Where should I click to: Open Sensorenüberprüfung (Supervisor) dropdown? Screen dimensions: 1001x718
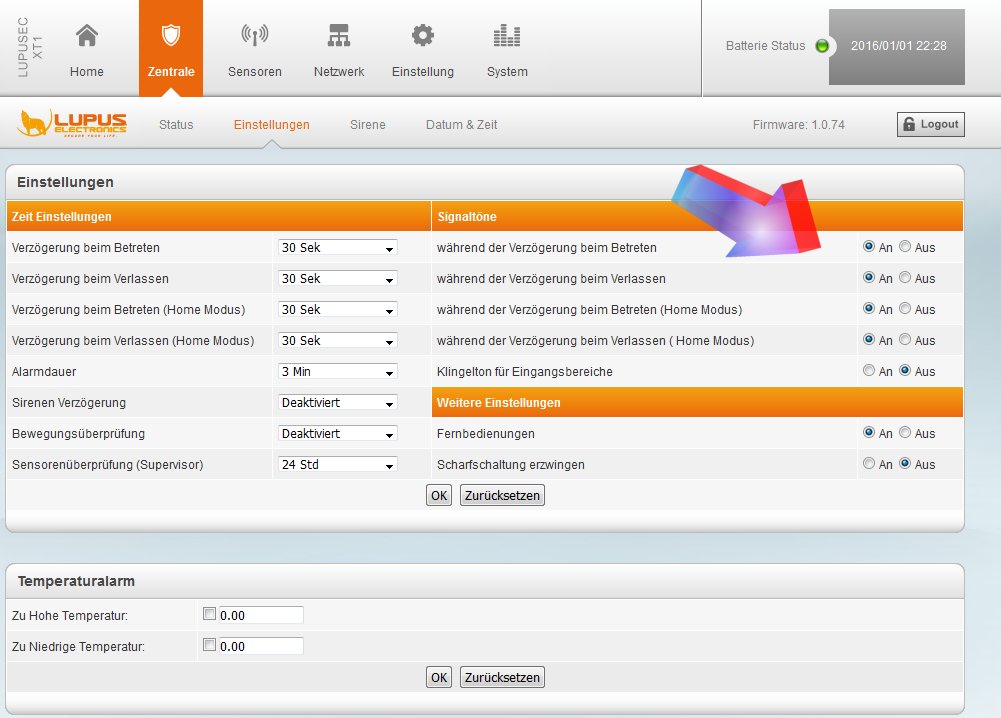click(x=338, y=465)
